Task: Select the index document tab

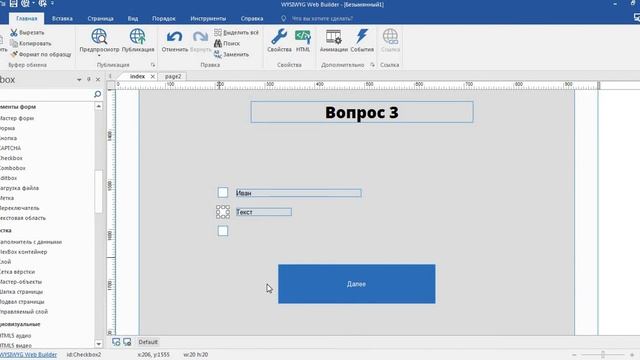Action: (x=137, y=76)
